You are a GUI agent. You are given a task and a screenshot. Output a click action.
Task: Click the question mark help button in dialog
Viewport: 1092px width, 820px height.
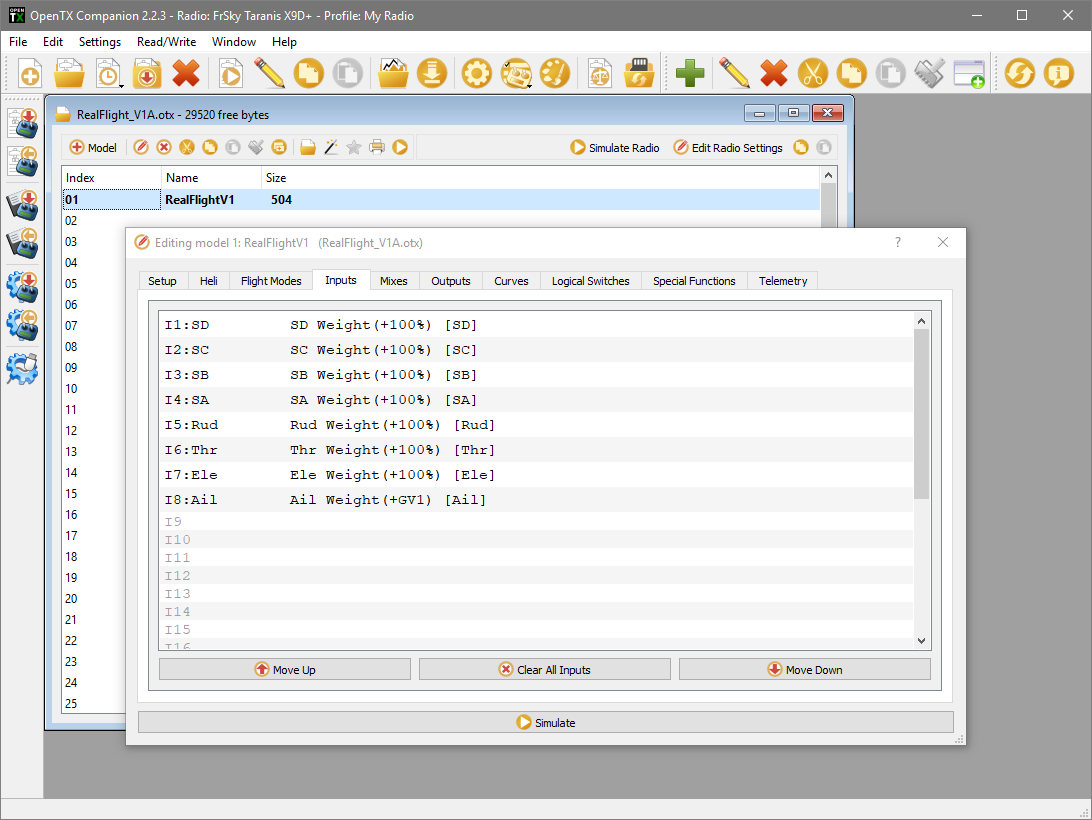coord(898,242)
